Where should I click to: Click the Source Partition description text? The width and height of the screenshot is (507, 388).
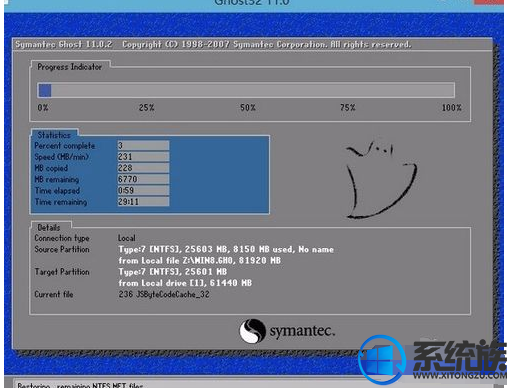(x=226, y=255)
